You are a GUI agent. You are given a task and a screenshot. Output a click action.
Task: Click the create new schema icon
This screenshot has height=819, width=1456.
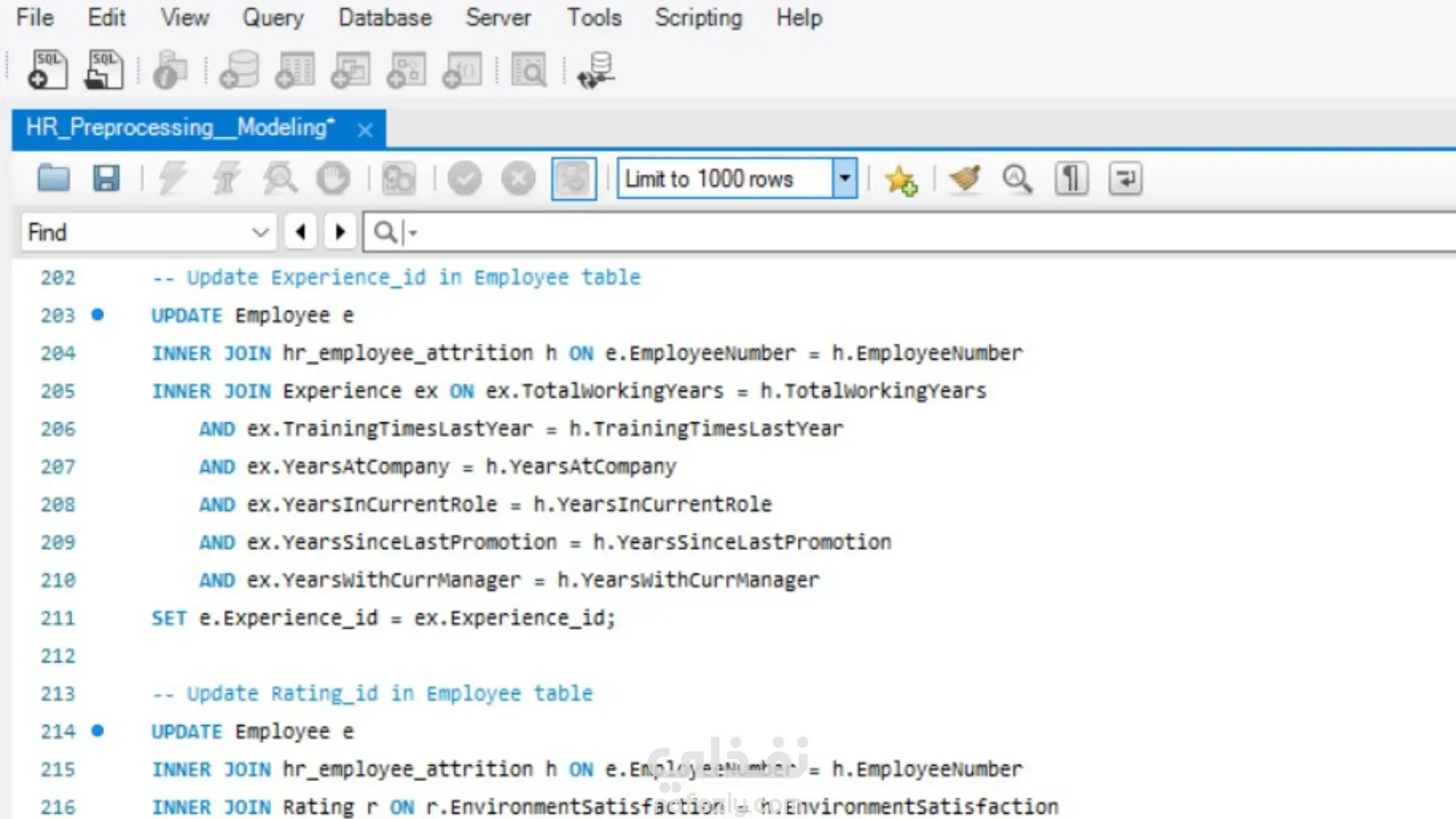[240, 71]
